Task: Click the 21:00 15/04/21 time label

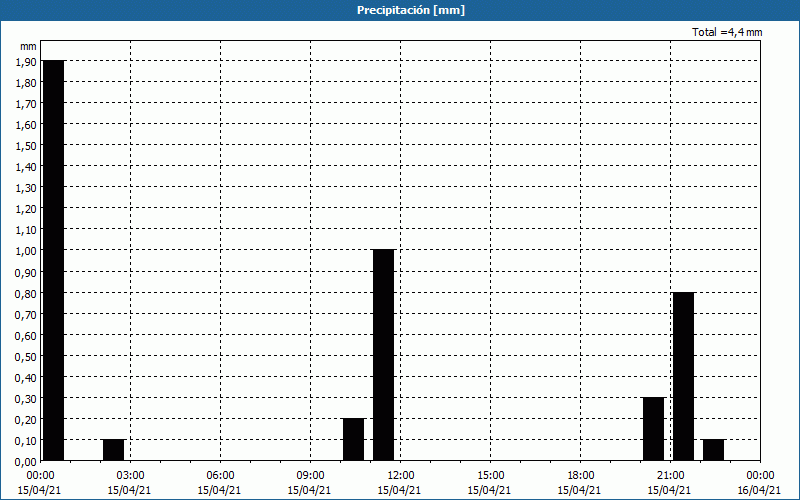Action: pyautogui.click(x=670, y=483)
